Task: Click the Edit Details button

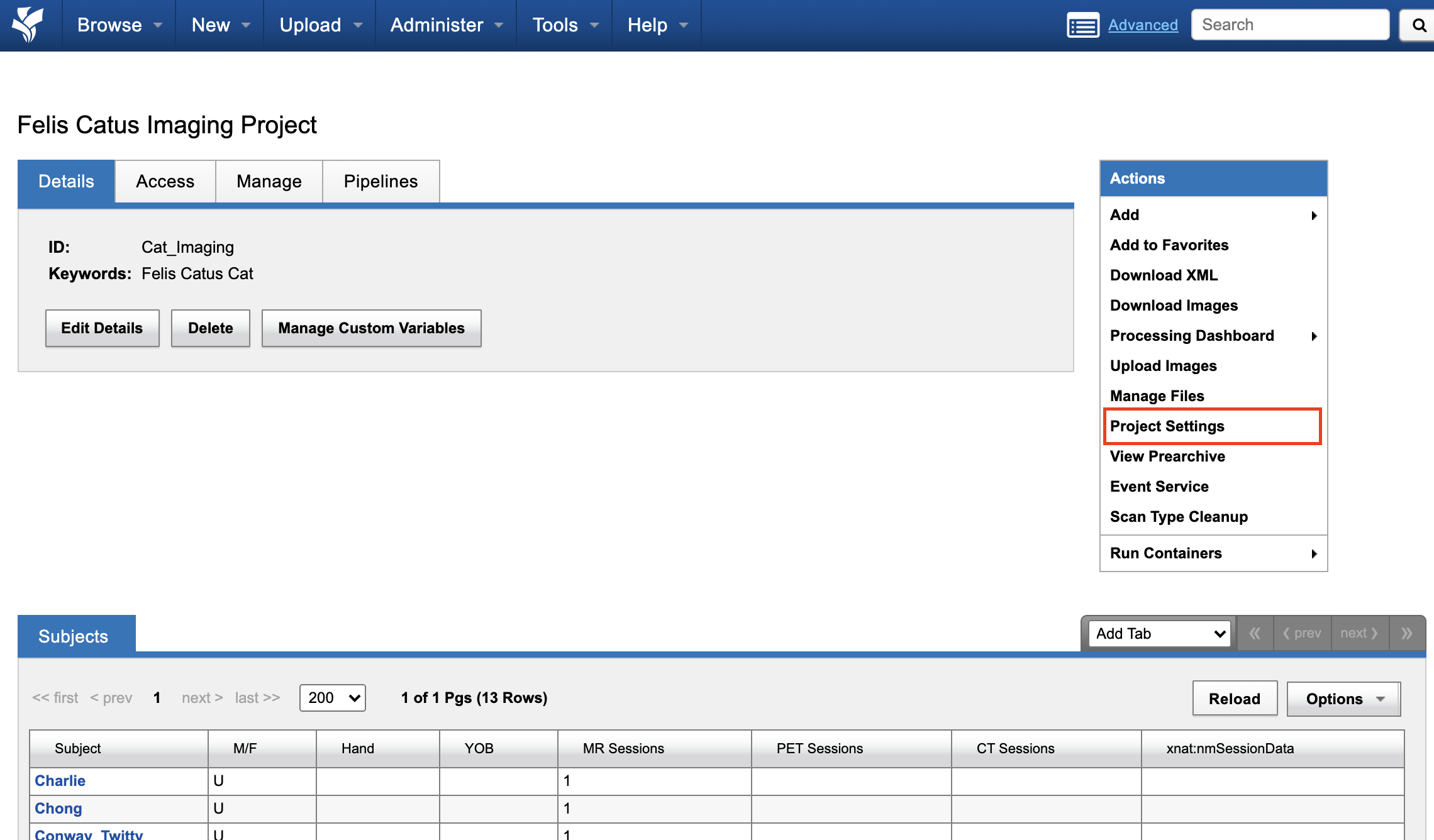Action: 102,328
